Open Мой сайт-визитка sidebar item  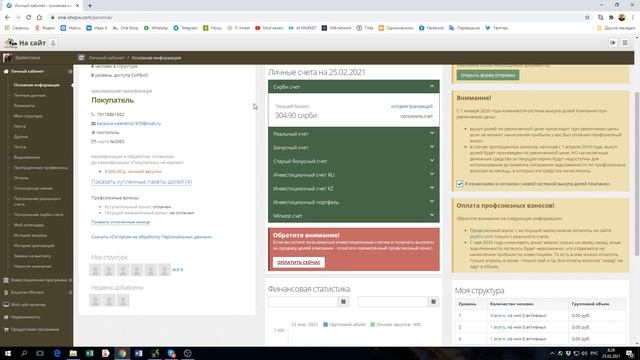28,304
